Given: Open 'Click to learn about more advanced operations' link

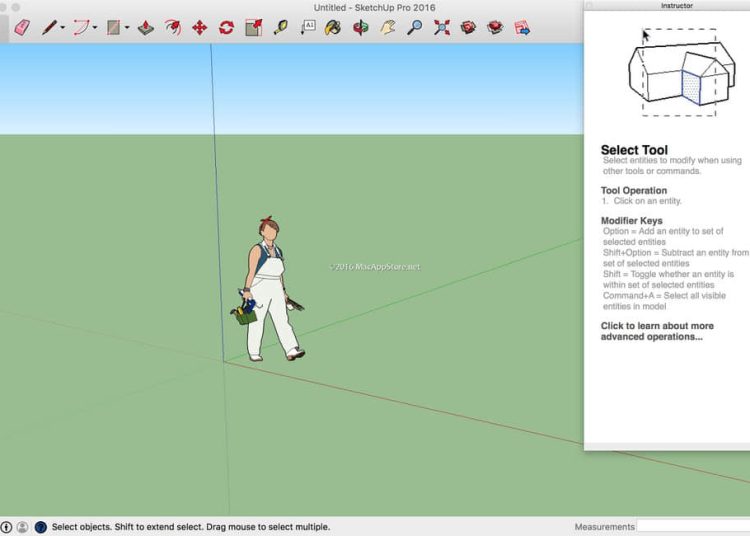Looking at the screenshot, I should tap(657, 331).
